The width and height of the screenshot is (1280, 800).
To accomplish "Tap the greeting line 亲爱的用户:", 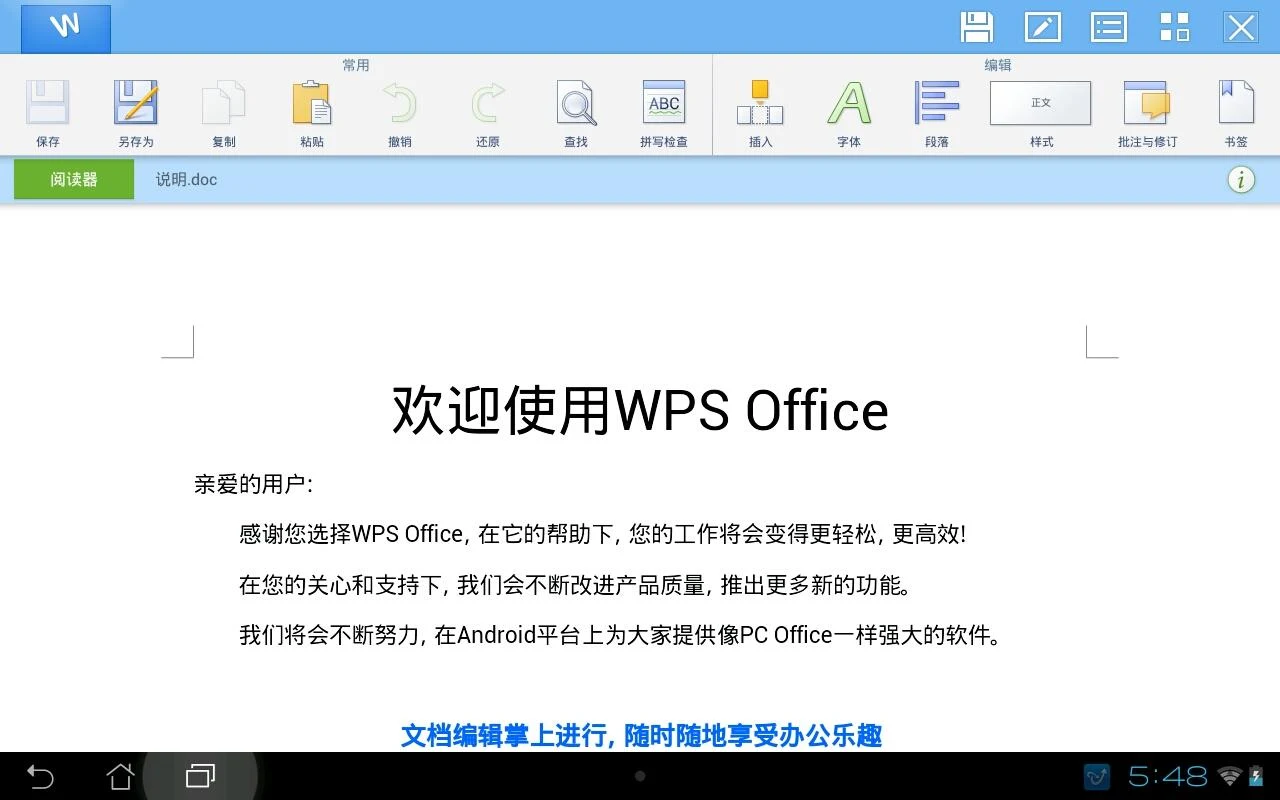I will [x=254, y=485].
